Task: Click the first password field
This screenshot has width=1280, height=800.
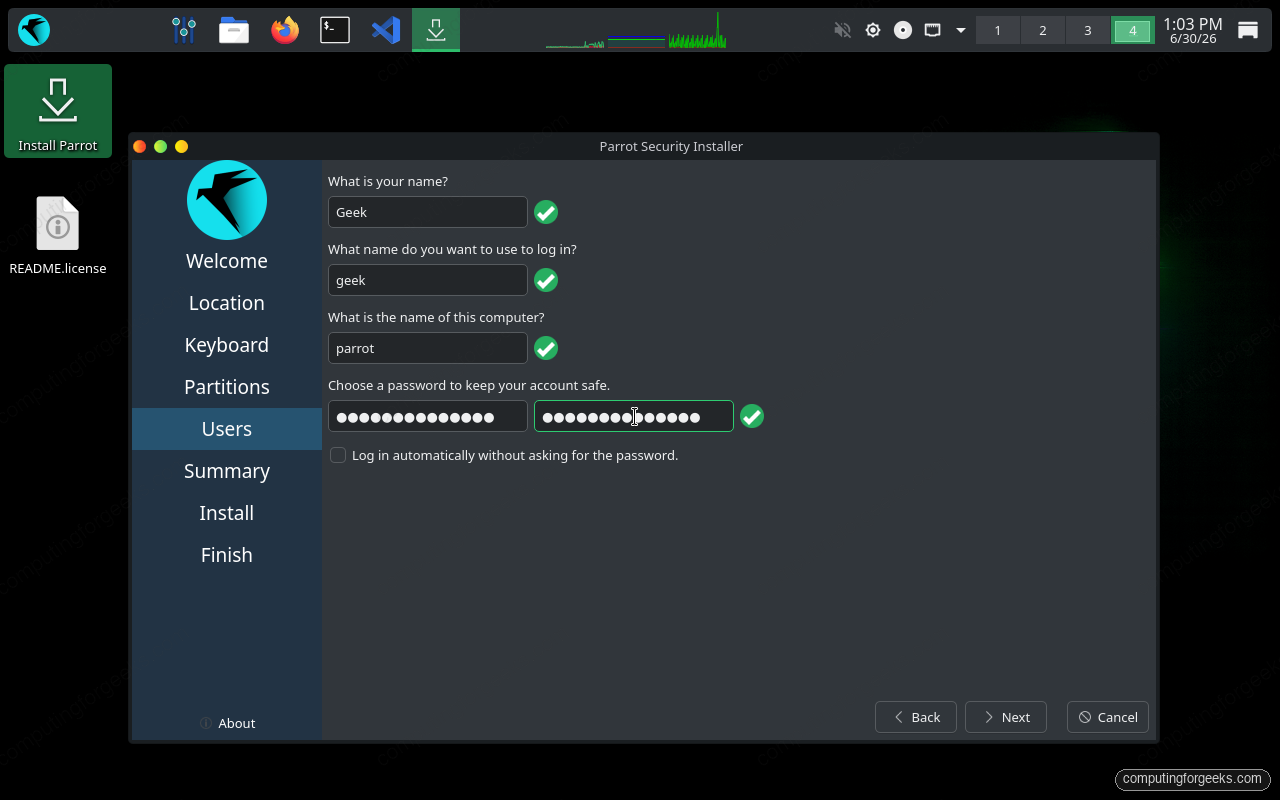Action: [428, 416]
